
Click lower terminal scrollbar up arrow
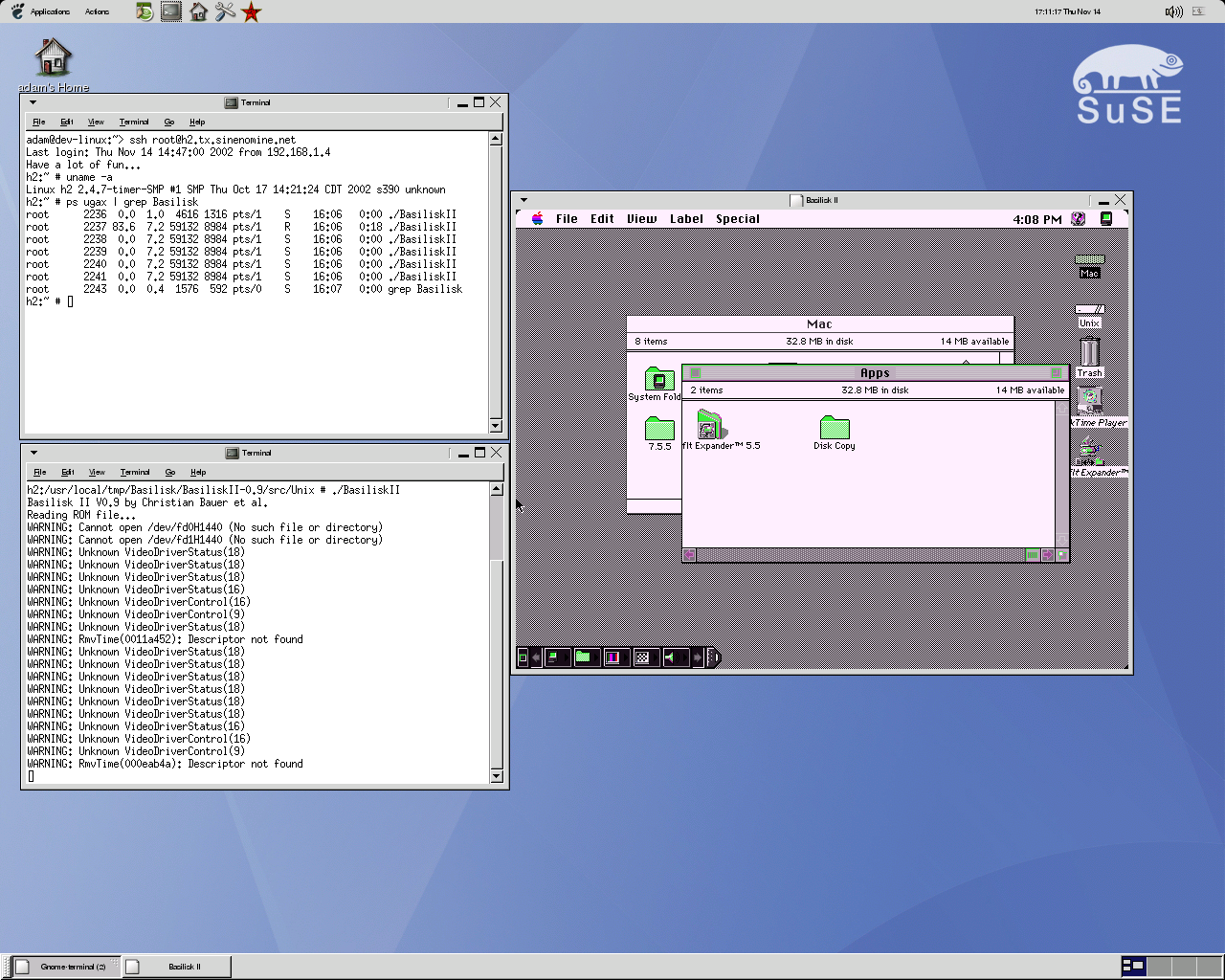(x=496, y=490)
